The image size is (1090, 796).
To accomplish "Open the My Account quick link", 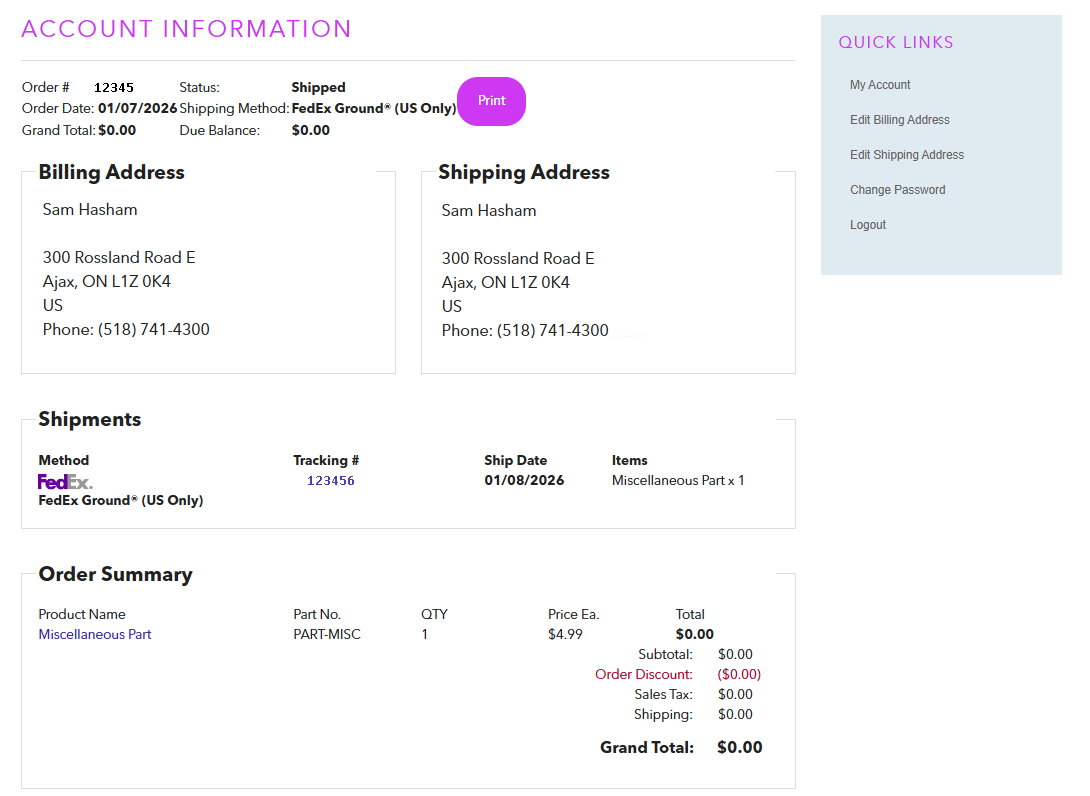I will 880,85.
